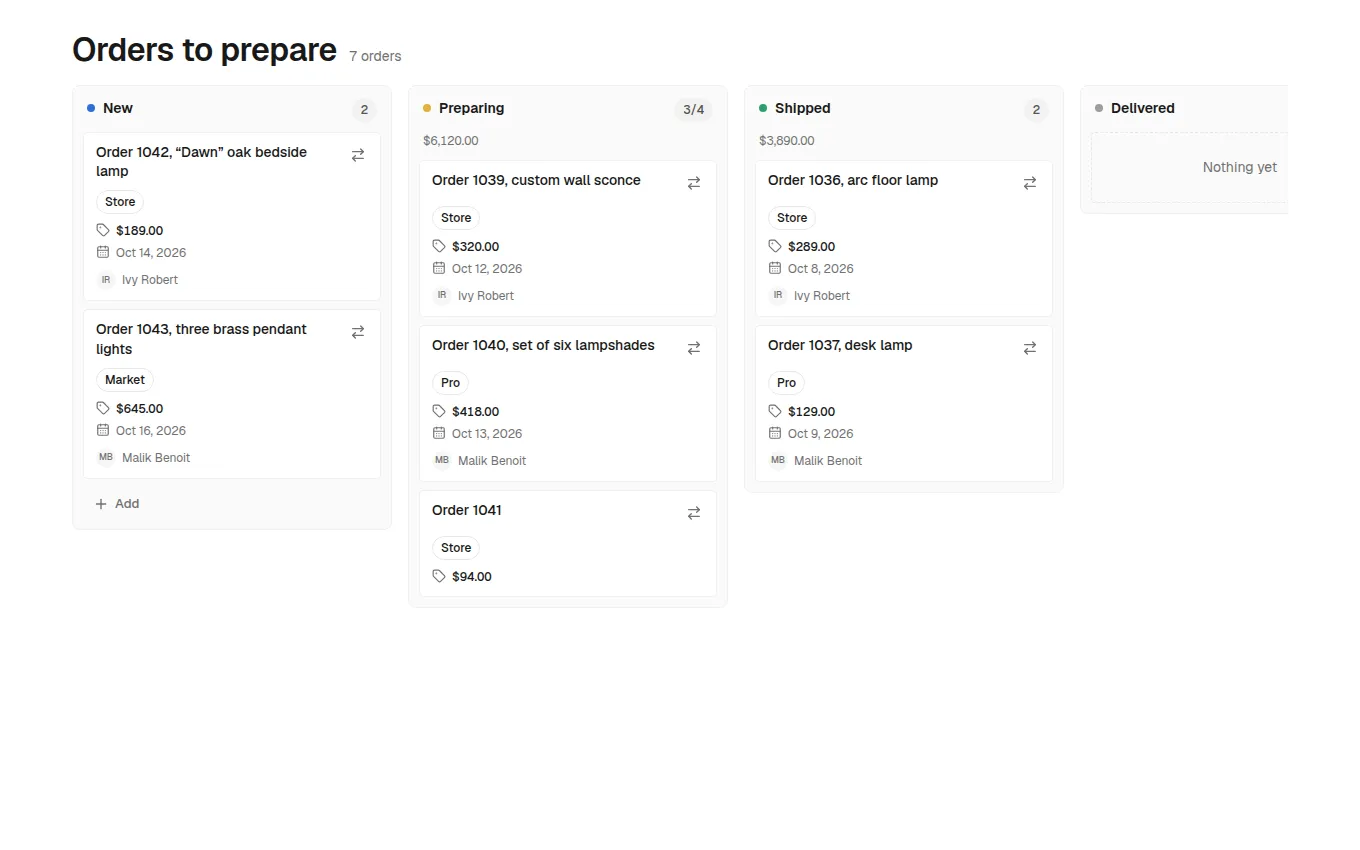Click the price tag icon beside $94.00
The image size is (1360, 850).
(439, 576)
